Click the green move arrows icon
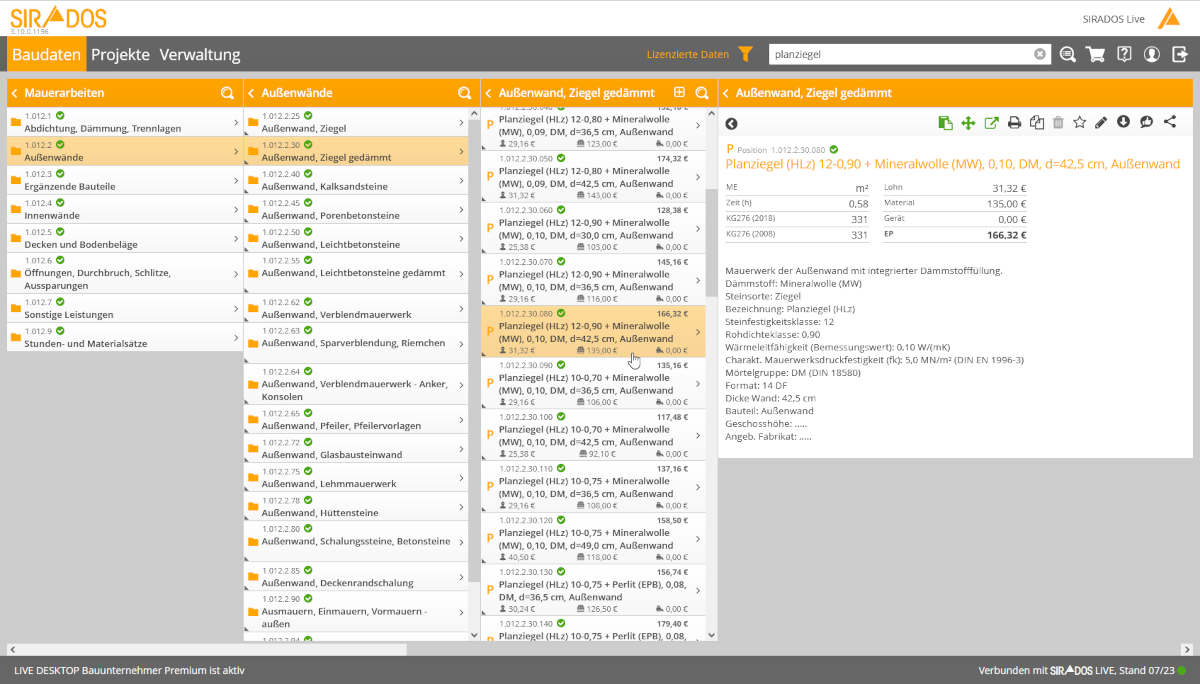1200x684 pixels. [968, 123]
